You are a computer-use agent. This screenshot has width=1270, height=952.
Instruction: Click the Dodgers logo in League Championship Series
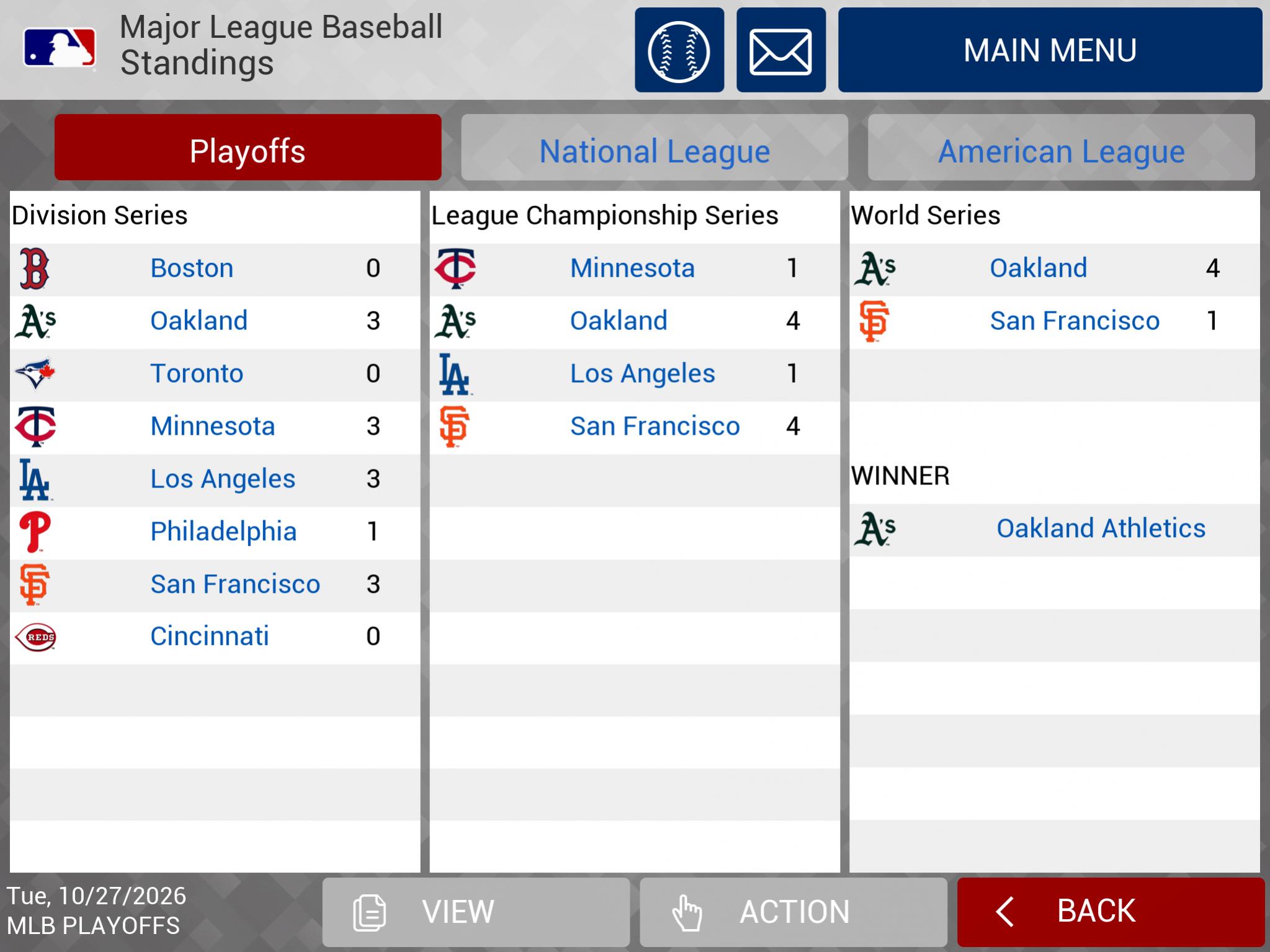point(454,374)
